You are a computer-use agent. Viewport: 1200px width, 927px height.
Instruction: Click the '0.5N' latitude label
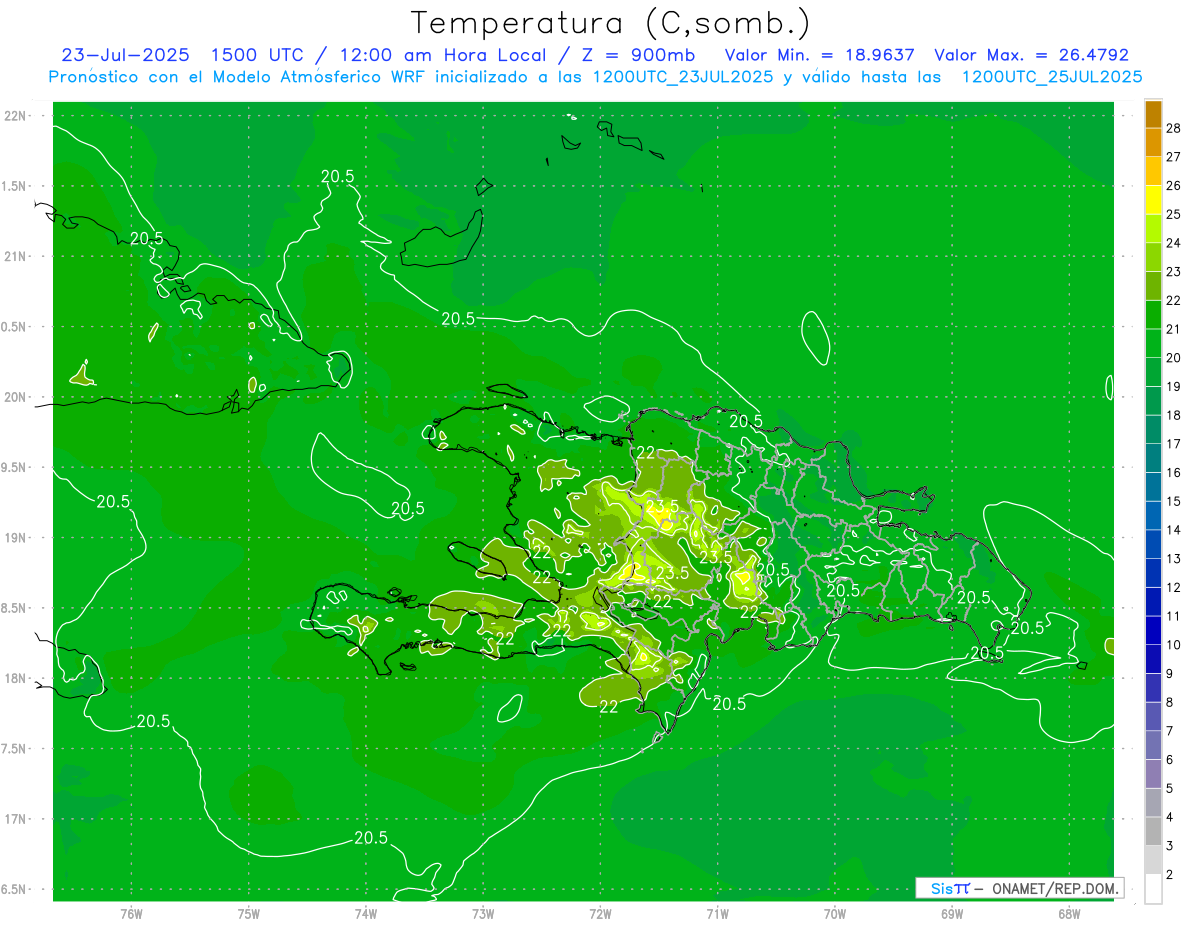(x=15, y=327)
